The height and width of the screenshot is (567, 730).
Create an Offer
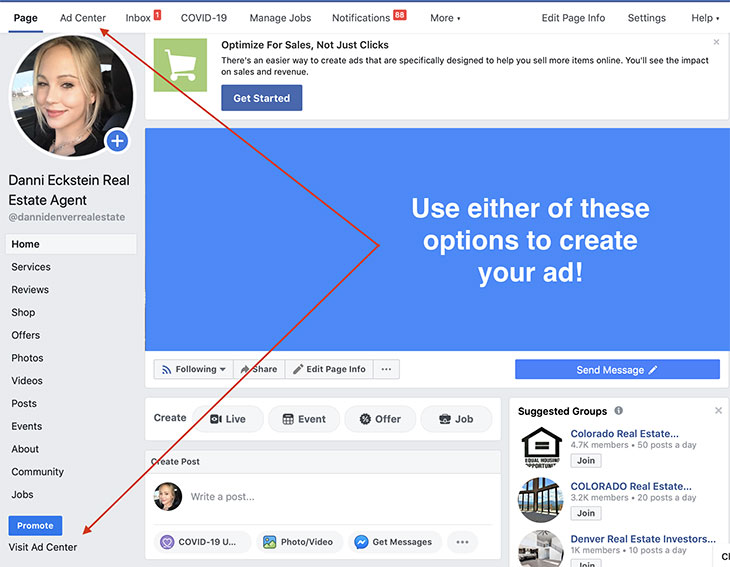coord(380,419)
